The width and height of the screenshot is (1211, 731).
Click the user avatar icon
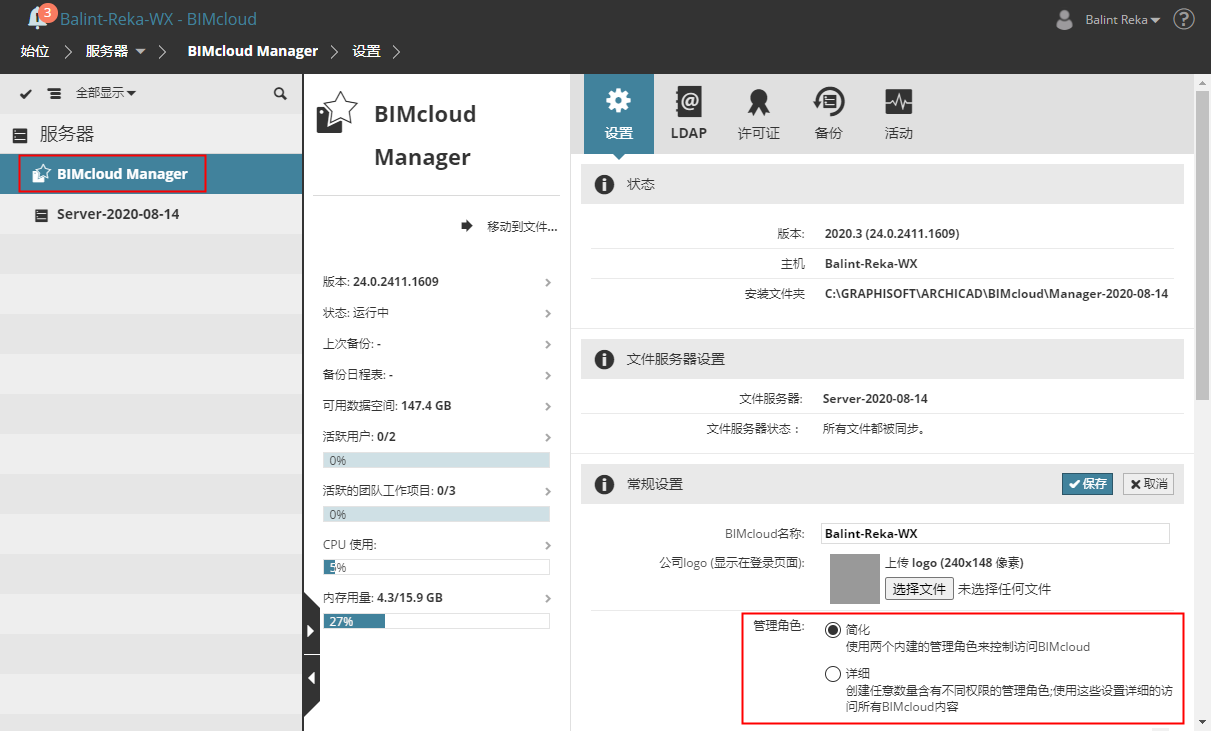point(1065,19)
